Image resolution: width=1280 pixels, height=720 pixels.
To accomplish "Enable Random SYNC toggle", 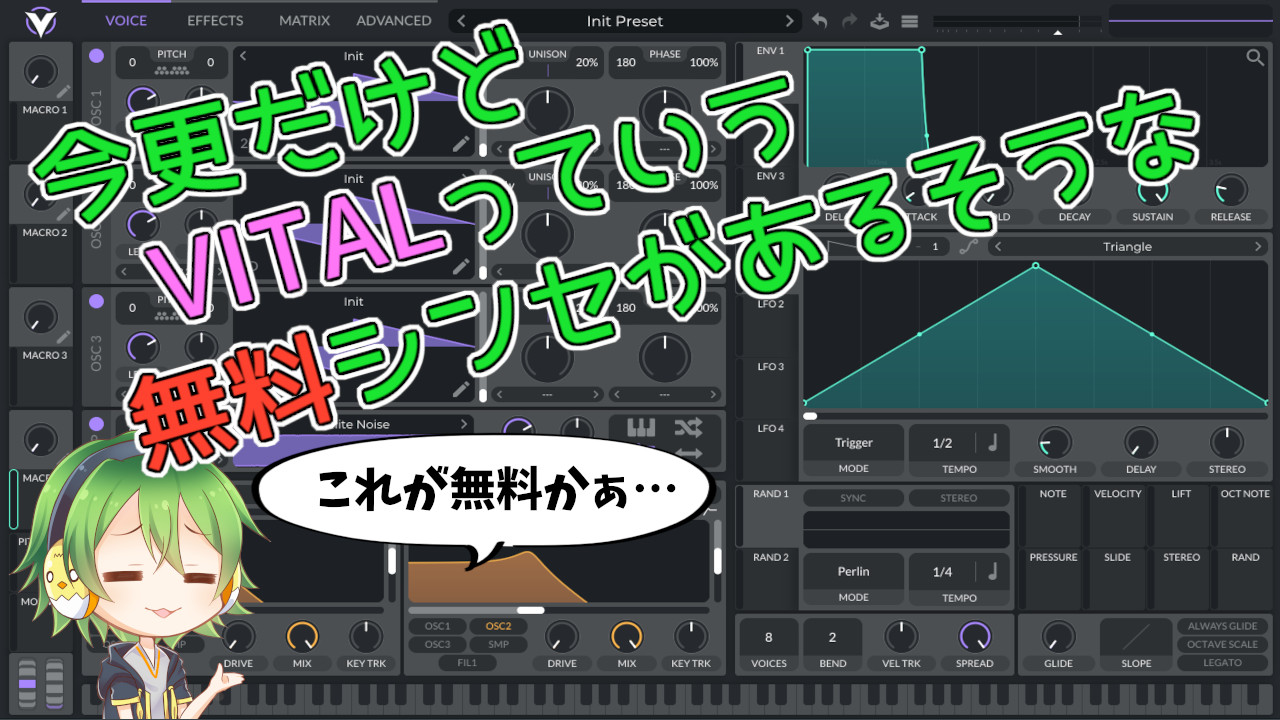I will pyautogui.click(x=853, y=498).
